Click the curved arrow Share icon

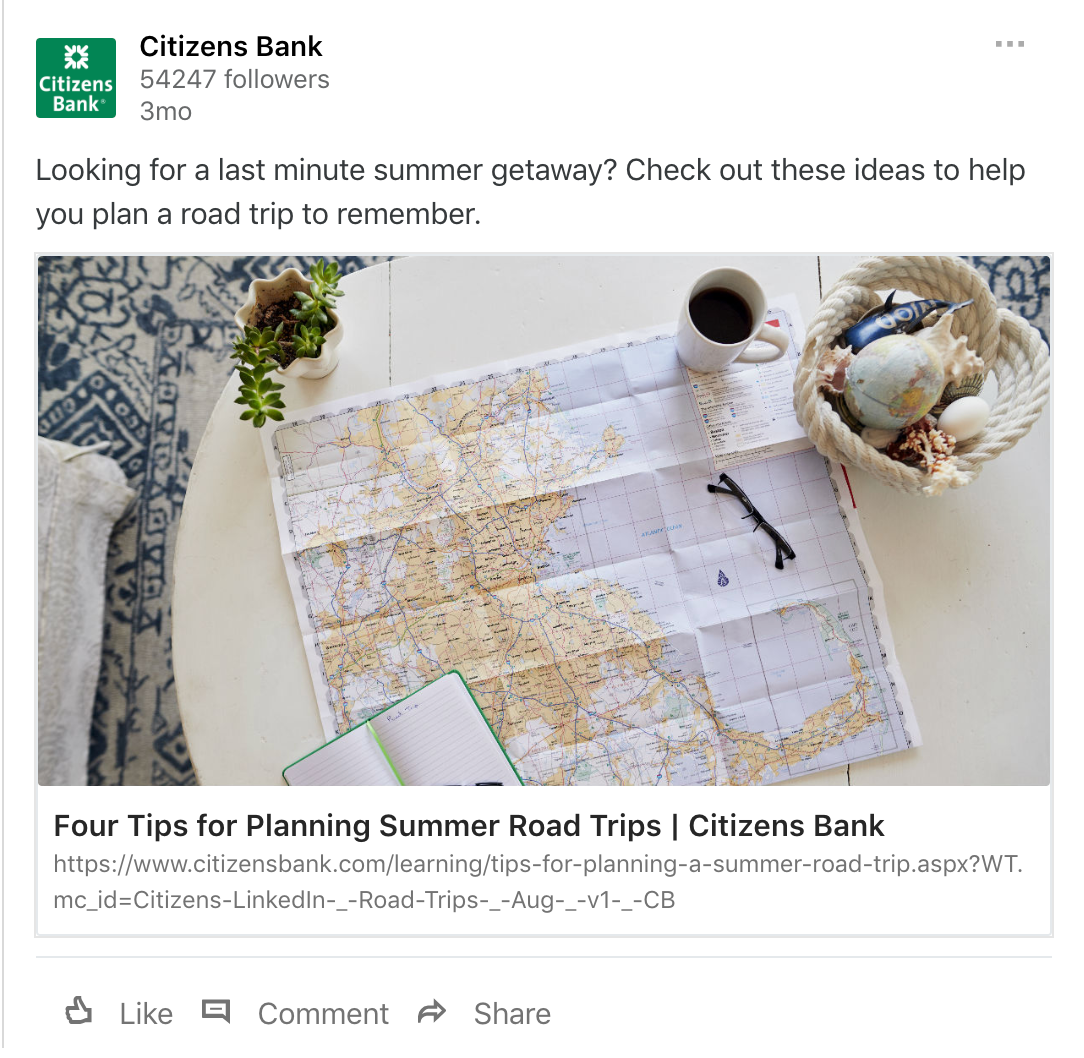click(432, 1012)
